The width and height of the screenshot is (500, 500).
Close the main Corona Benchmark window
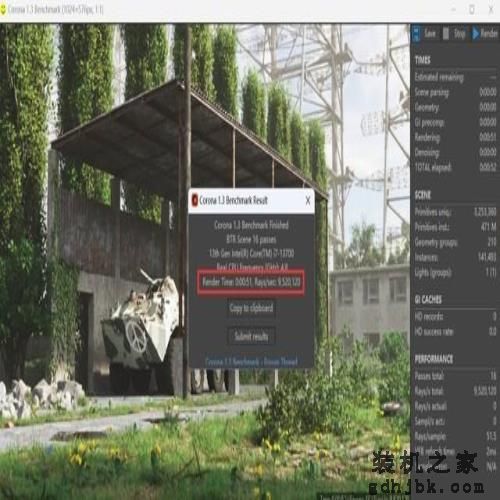coord(491,10)
